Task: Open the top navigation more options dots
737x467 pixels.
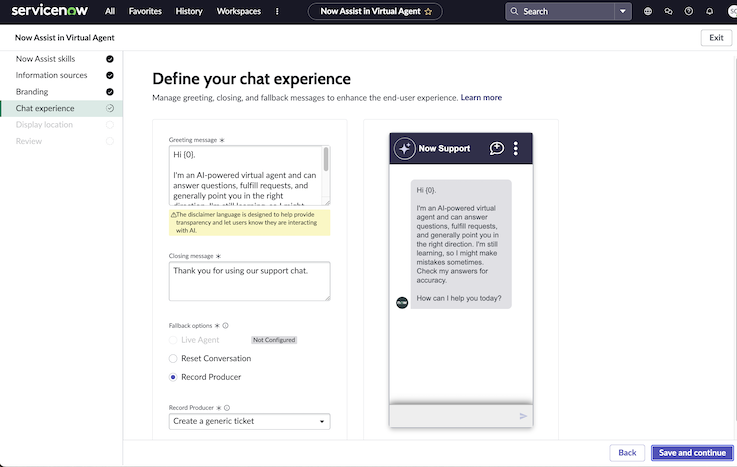Action: coord(277,11)
